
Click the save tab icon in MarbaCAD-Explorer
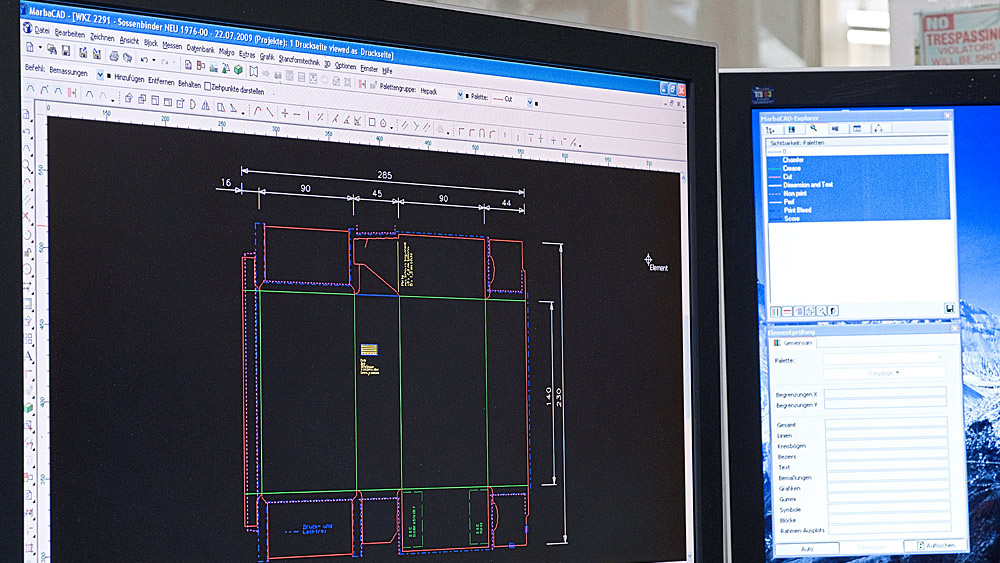pos(792,129)
